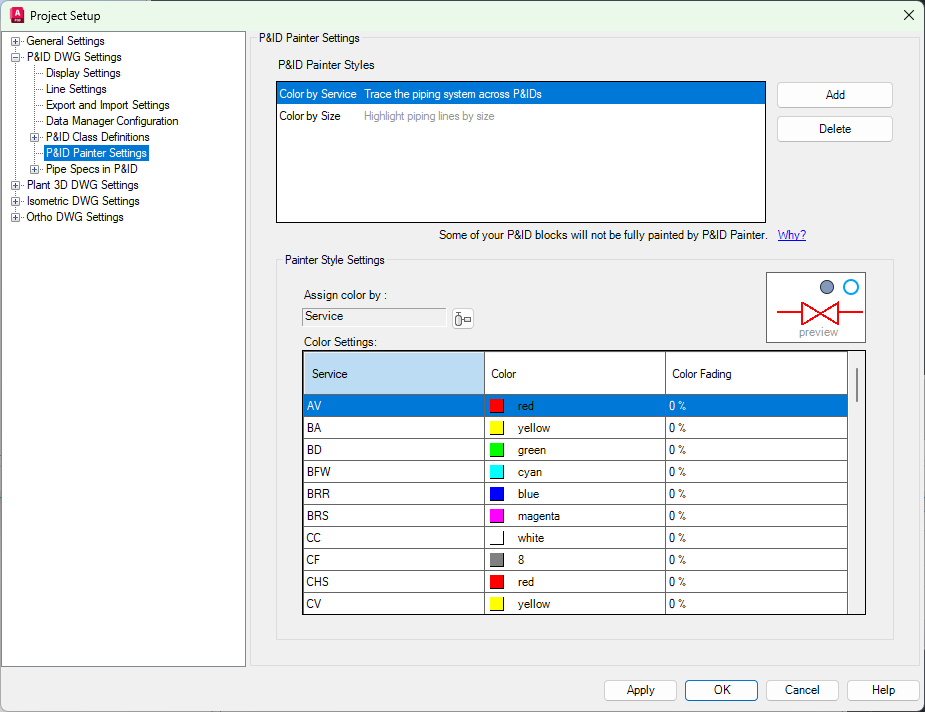Click the red swatch for AV
925x712 pixels.
click(x=497, y=406)
